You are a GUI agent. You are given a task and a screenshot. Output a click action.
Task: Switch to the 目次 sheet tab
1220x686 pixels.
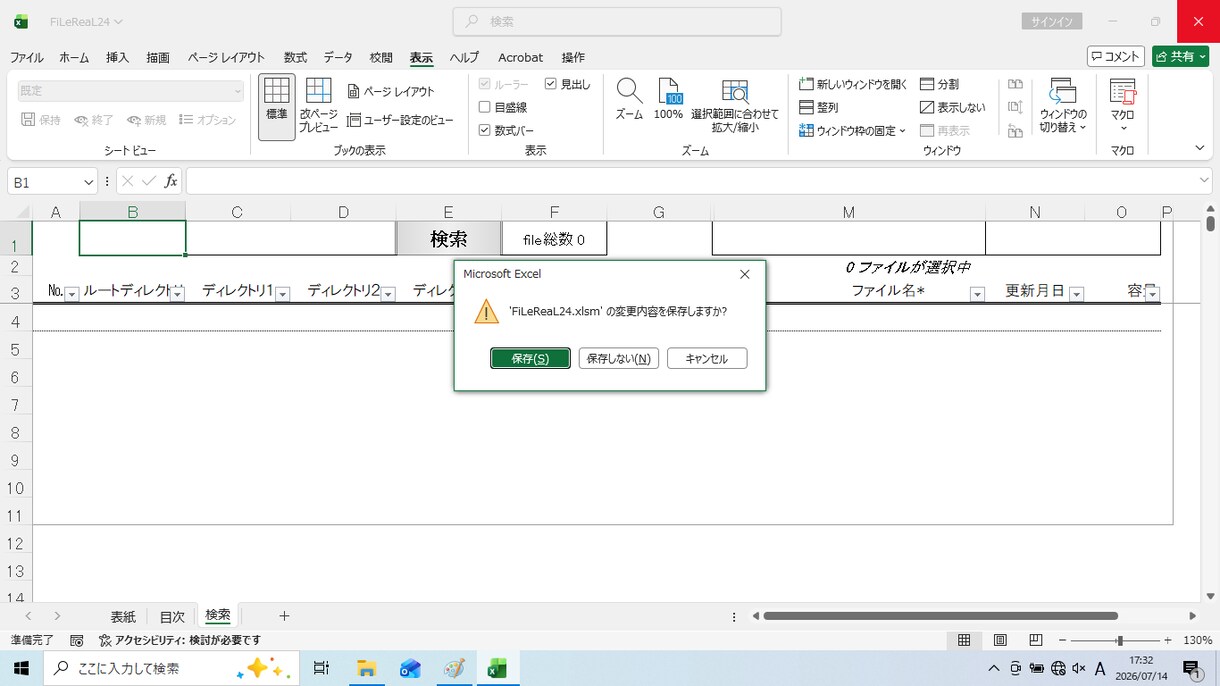tap(172, 616)
